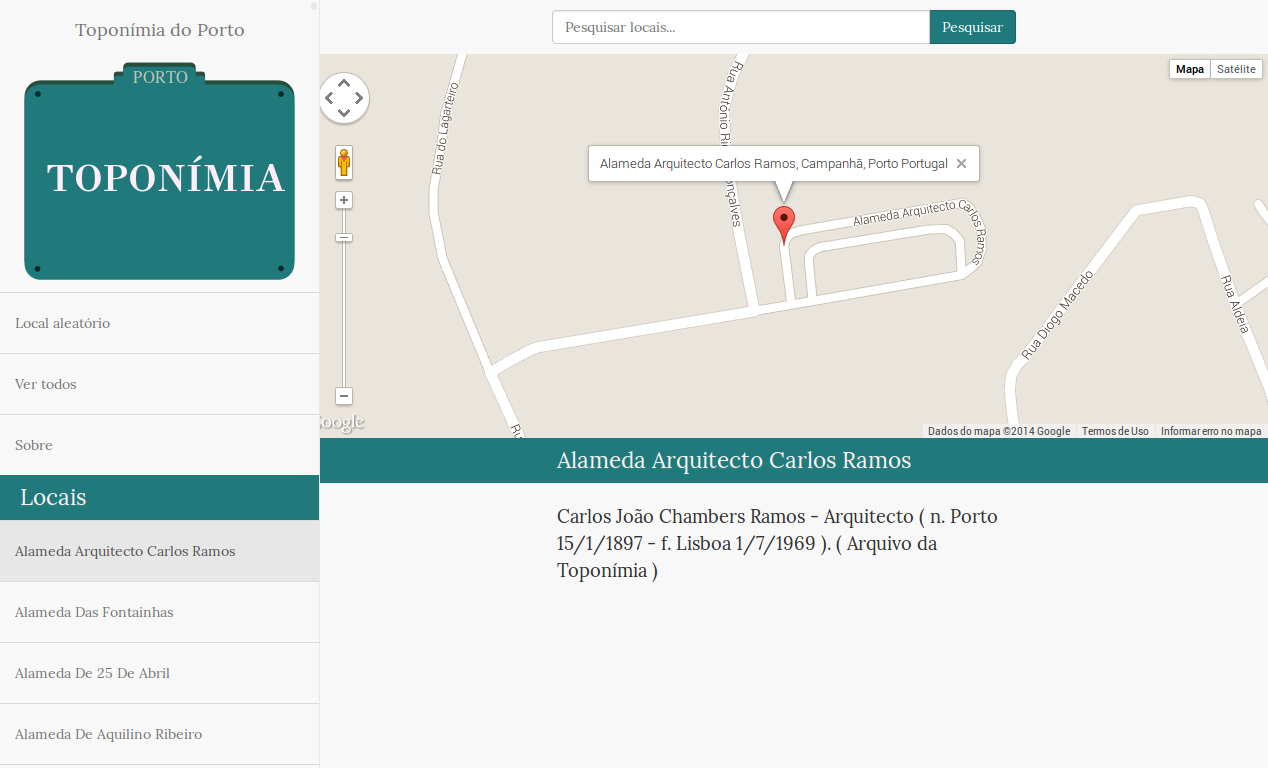Image resolution: width=1268 pixels, height=768 pixels.
Task: Click the map zoom slider handle
Action: pyautogui.click(x=344, y=237)
